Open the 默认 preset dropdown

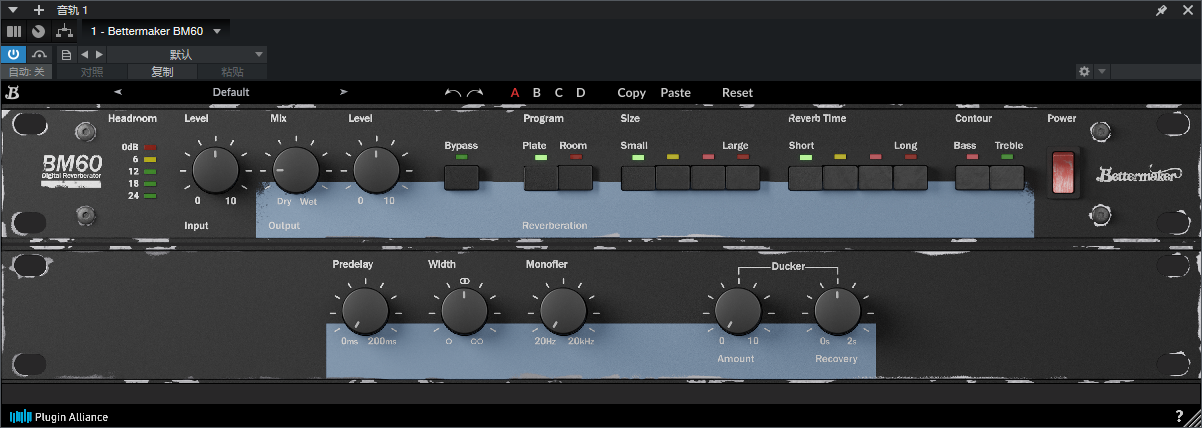point(187,54)
